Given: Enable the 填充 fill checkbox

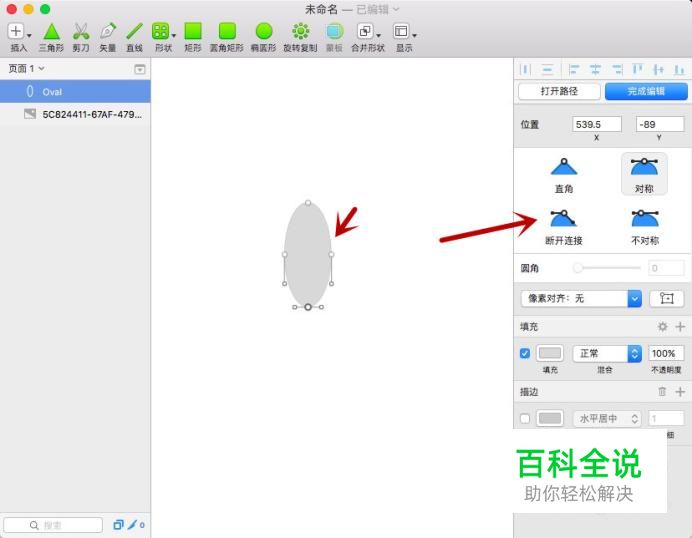Looking at the screenshot, I should pos(525,353).
